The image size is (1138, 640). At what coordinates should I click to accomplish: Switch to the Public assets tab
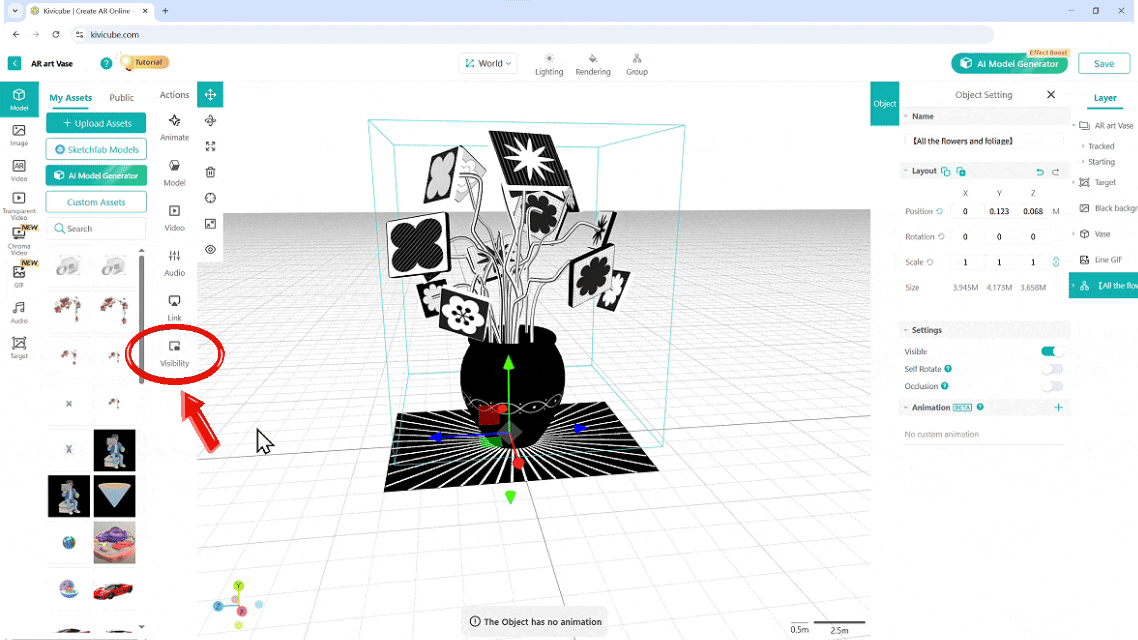[122, 97]
